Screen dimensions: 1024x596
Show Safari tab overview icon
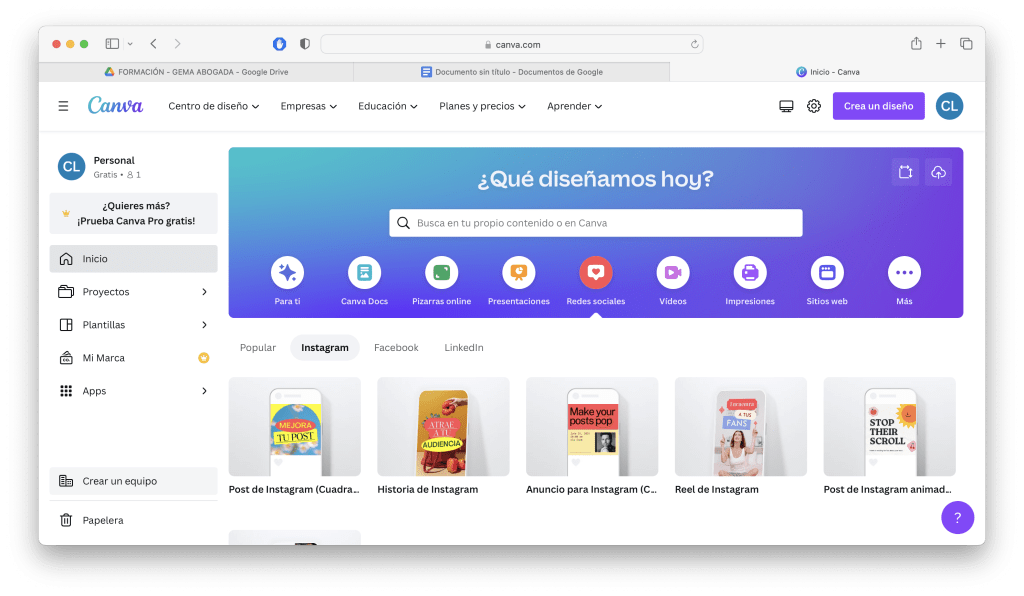(x=966, y=44)
